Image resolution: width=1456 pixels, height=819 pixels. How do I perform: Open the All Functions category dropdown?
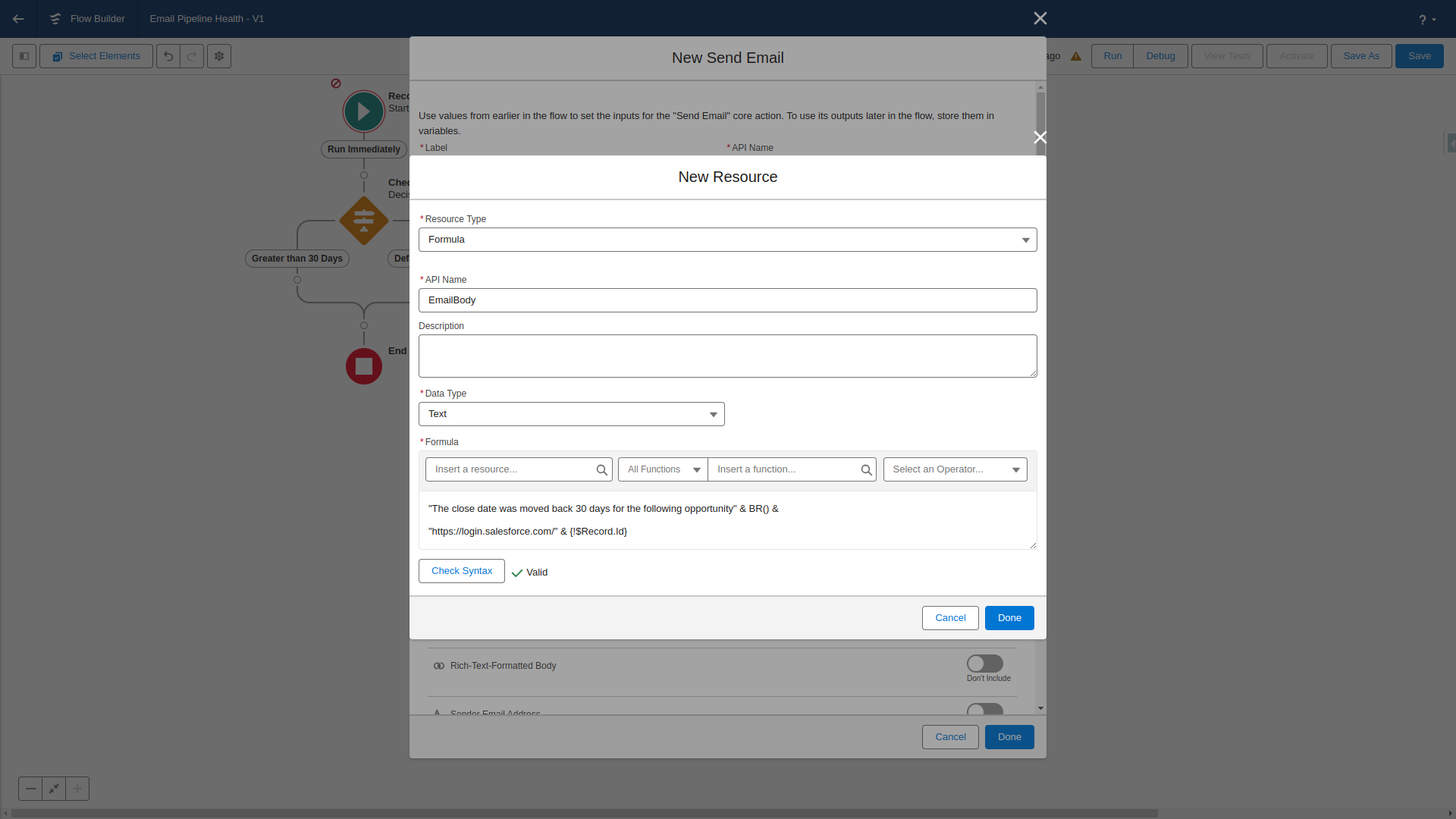click(663, 469)
